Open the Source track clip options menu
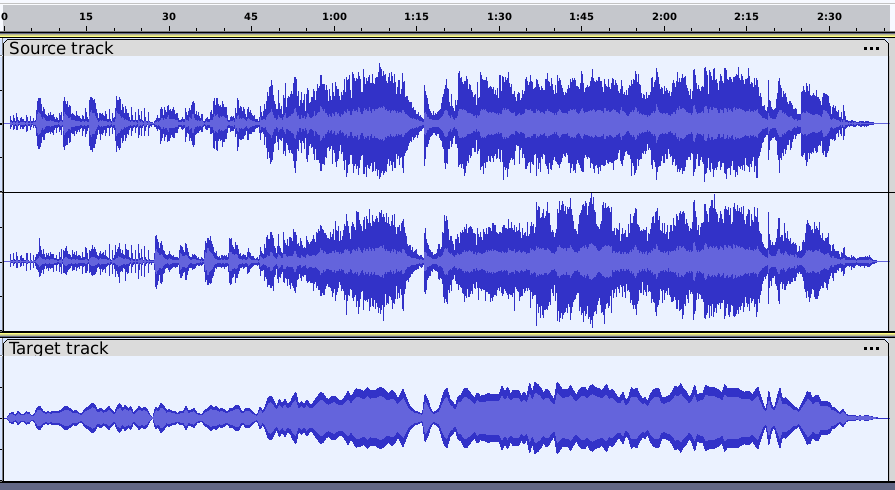Viewport: 895px width, 490px height. pyautogui.click(x=872, y=48)
